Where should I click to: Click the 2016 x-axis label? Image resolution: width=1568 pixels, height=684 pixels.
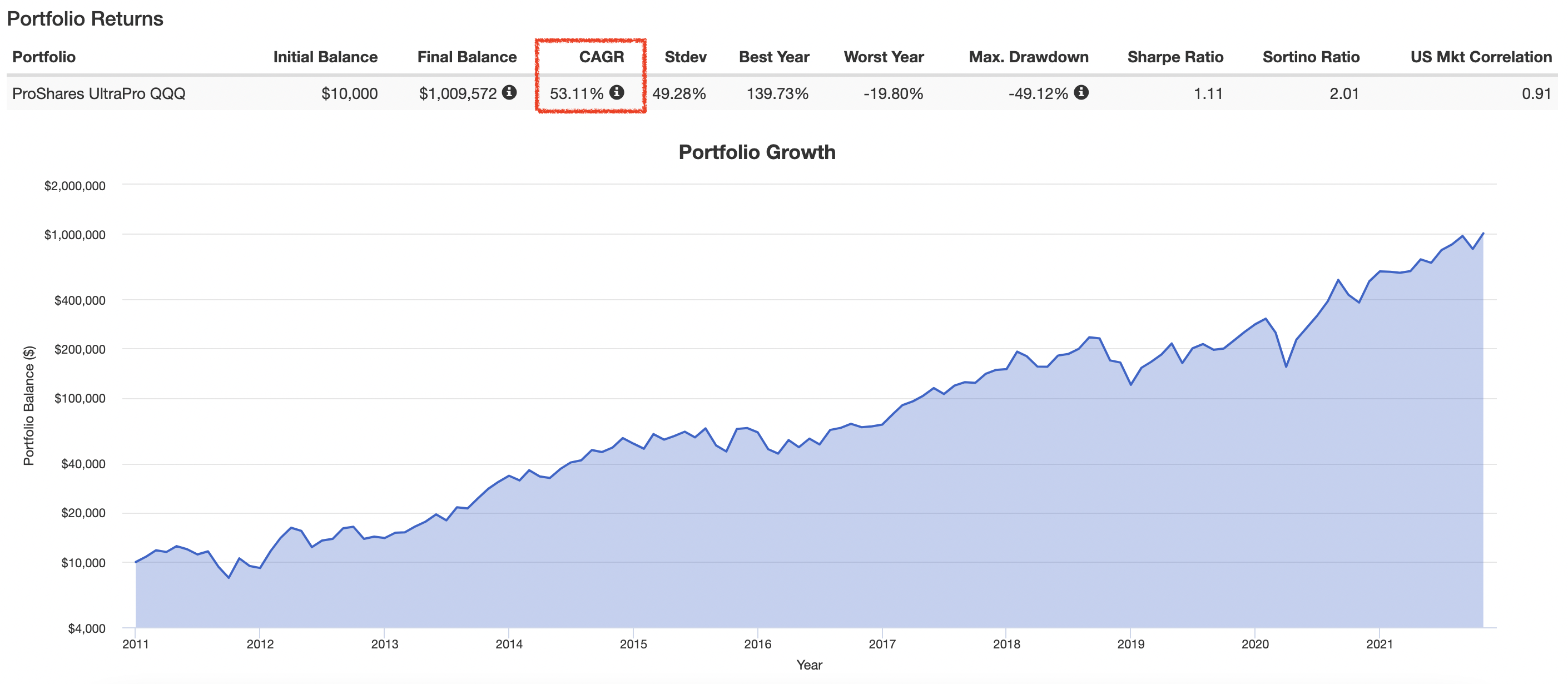pyautogui.click(x=758, y=645)
